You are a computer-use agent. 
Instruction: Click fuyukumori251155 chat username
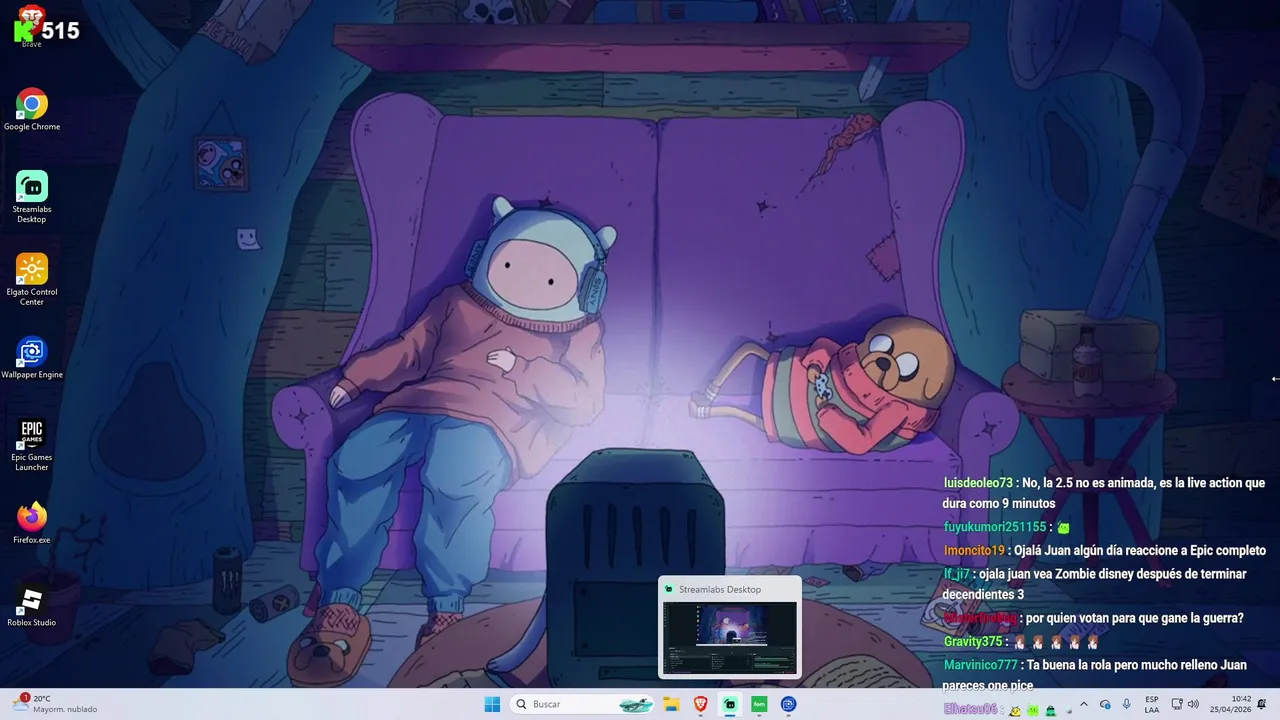click(995, 527)
